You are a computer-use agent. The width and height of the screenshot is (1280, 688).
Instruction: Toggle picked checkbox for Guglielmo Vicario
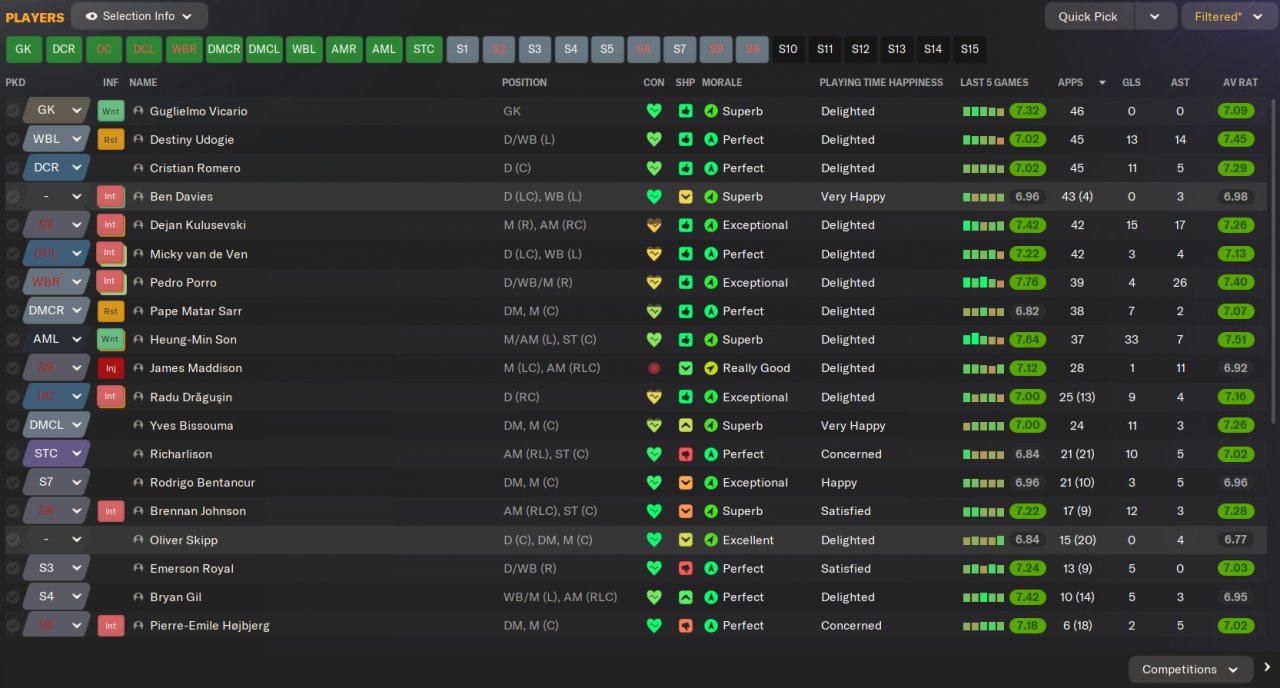12,111
